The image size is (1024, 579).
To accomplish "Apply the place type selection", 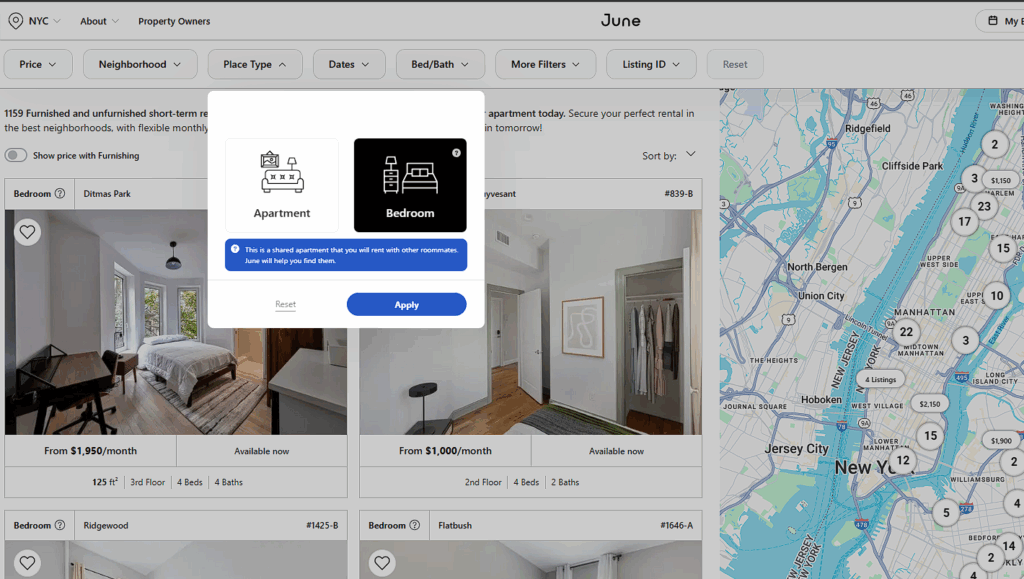I will [x=406, y=305].
